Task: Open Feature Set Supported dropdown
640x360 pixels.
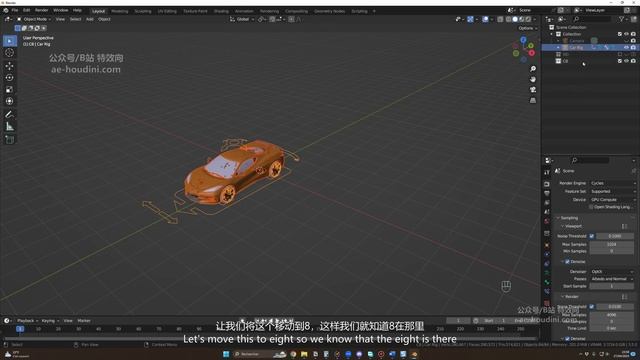Action: (613, 191)
